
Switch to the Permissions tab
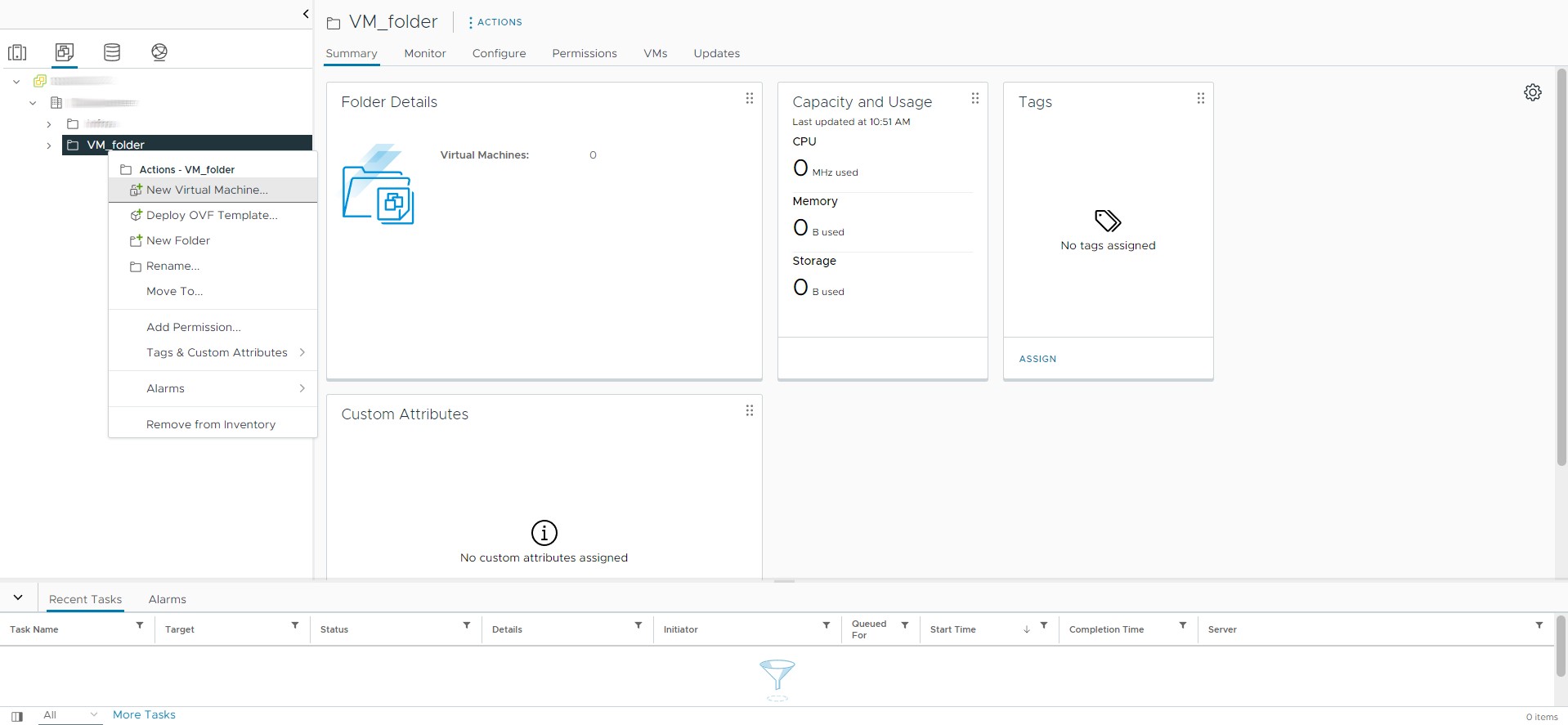coord(584,54)
